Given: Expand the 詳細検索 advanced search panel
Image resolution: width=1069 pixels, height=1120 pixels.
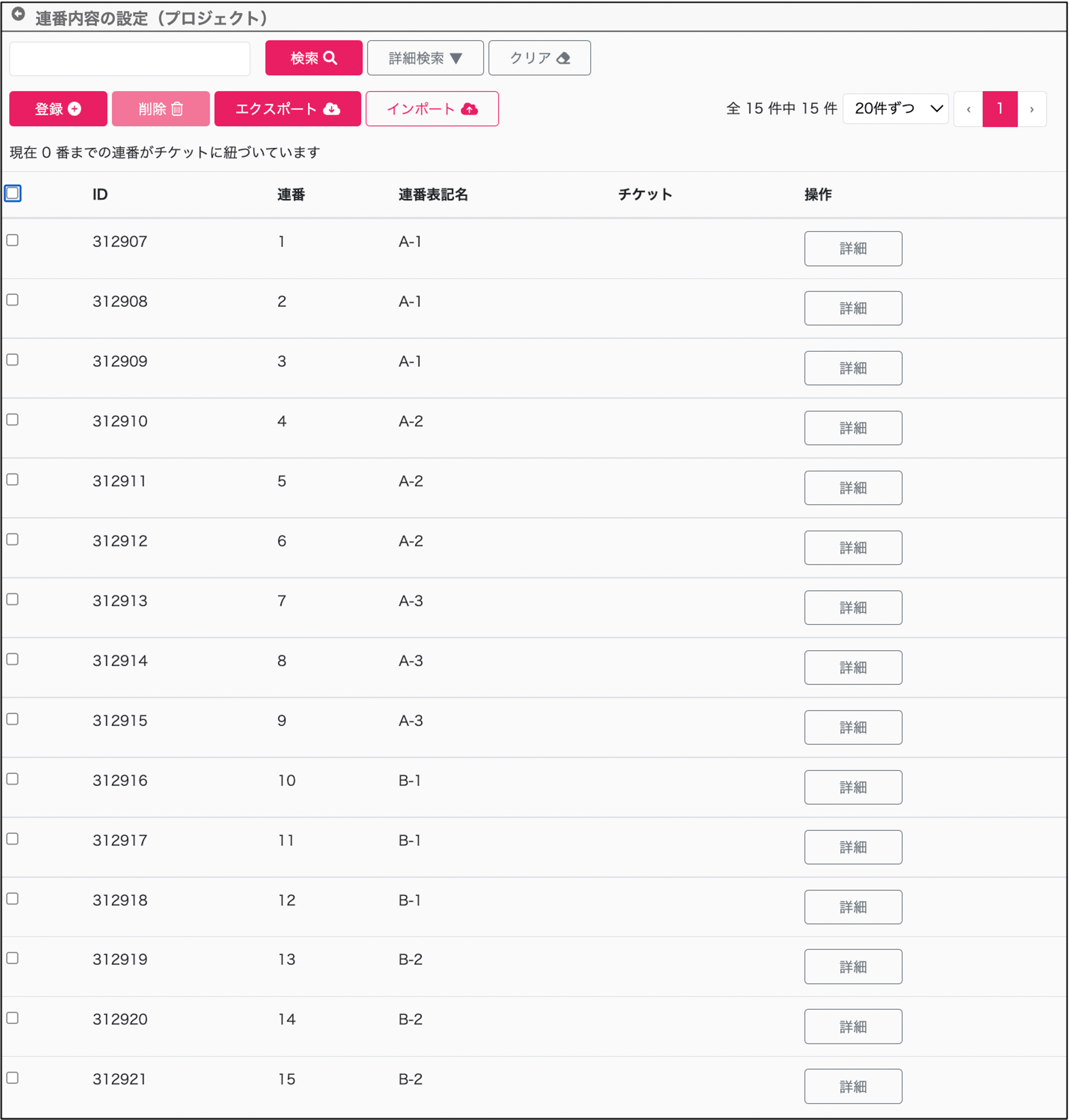Looking at the screenshot, I should (425, 58).
